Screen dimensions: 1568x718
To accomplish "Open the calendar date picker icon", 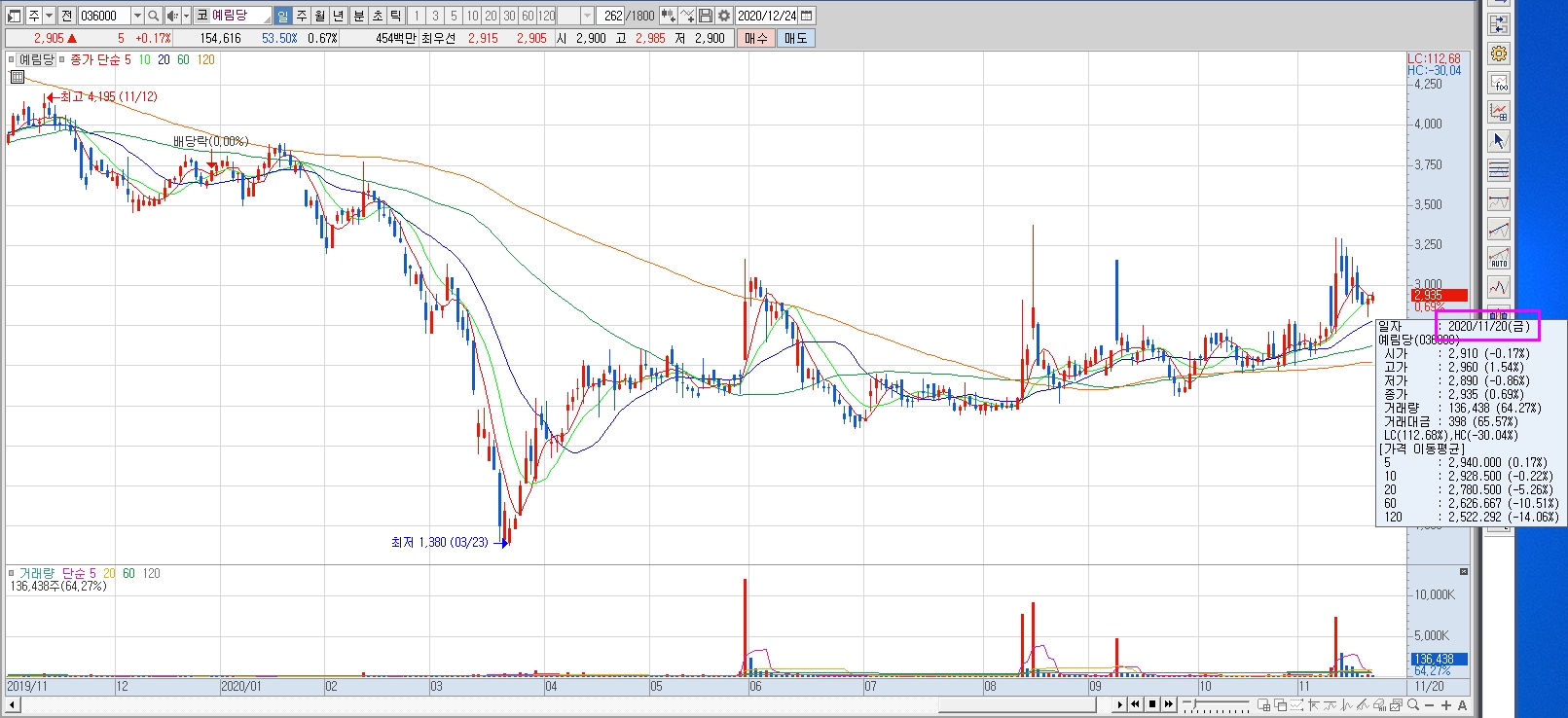I will point(807,16).
